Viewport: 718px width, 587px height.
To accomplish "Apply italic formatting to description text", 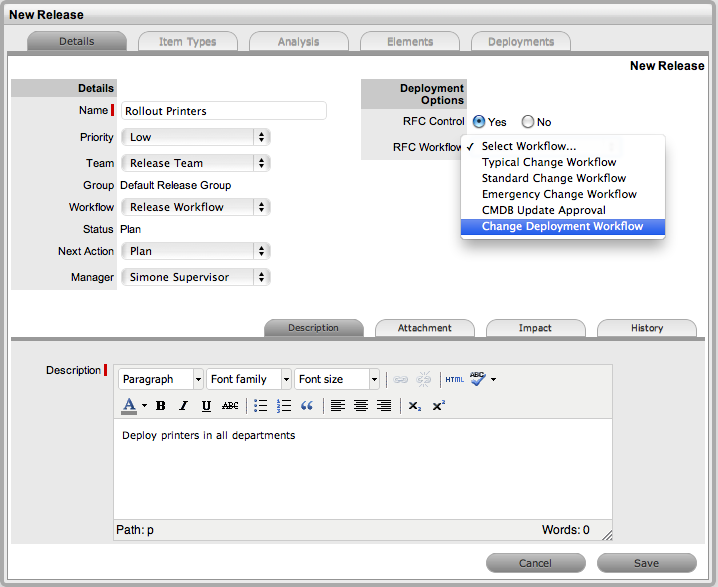I will tap(183, 405).
